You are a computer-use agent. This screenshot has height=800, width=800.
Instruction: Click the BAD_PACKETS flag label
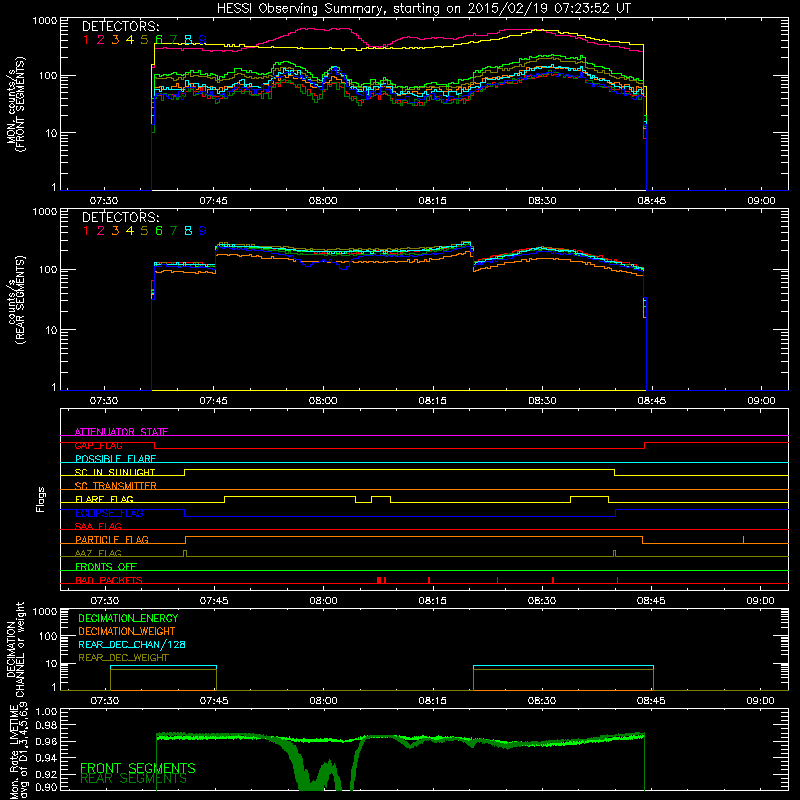[109, 580]
